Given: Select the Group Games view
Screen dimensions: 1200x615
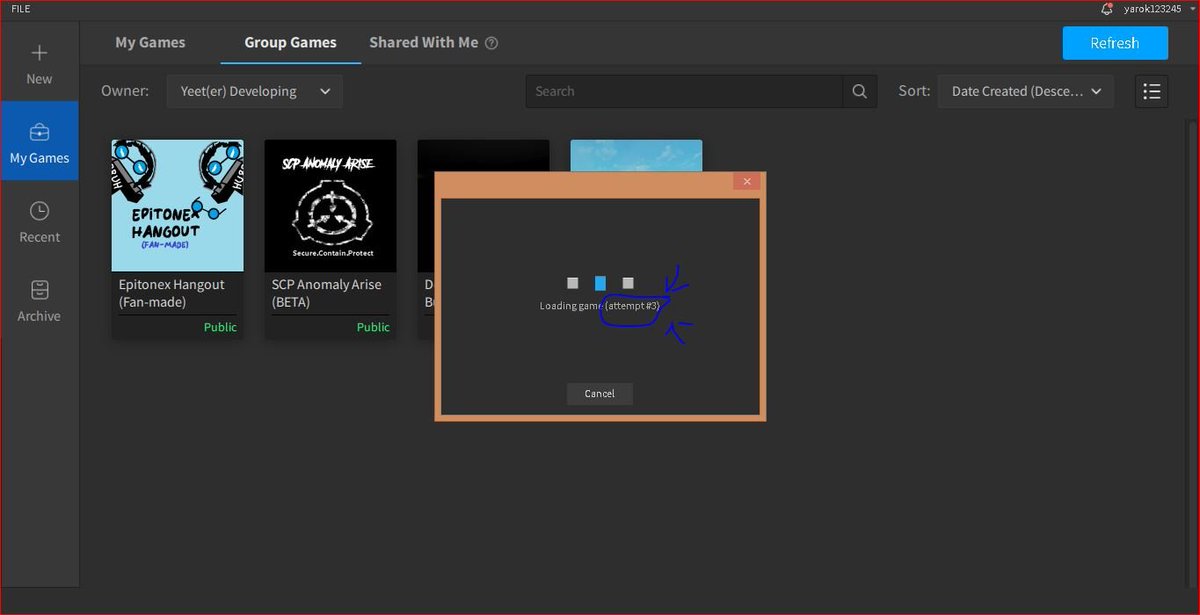Looking at the screenshot, I should coord(290,43).
